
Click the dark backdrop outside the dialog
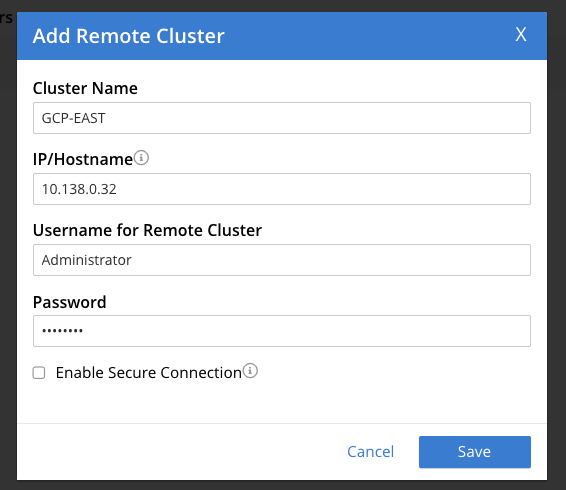(556, 253)
